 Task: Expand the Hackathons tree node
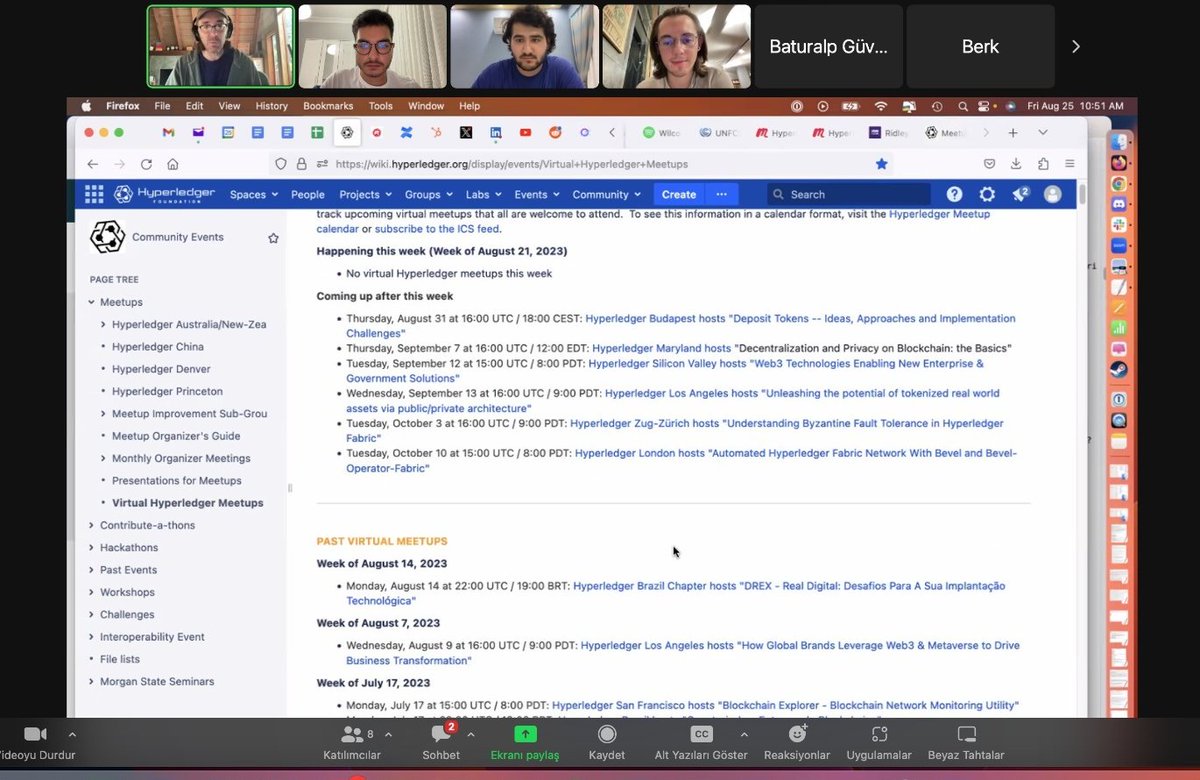pyautogui.click(x=91, y=548)
